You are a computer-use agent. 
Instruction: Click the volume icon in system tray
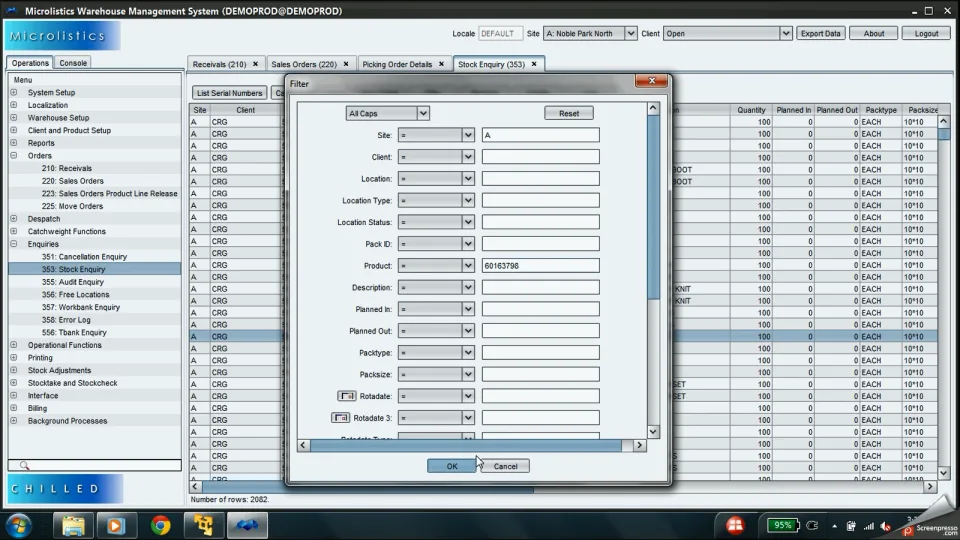[x=885, y=527]
